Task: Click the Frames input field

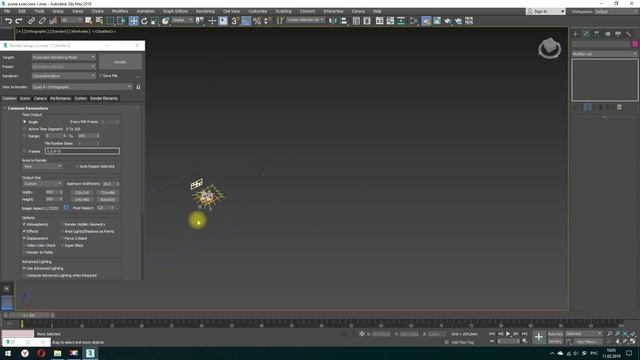Action: pyautogui.click(x=82, y=151)
